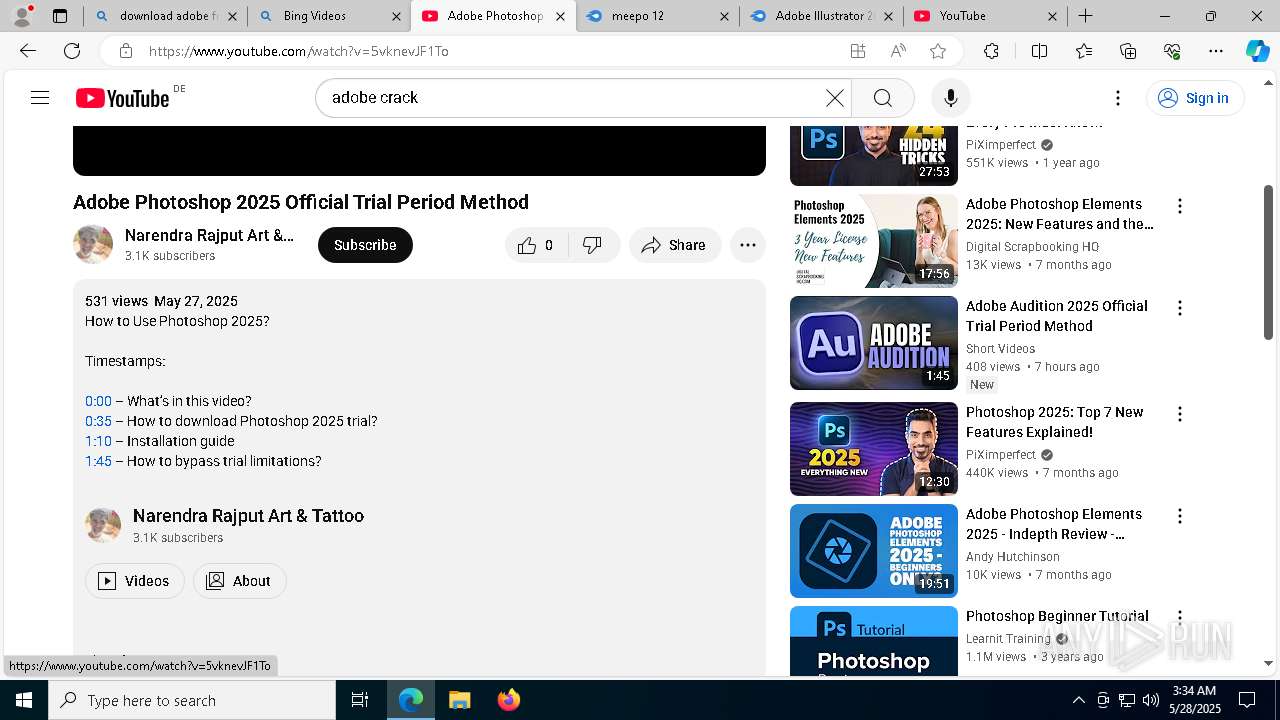Open the taskbar volume control
Viewport: 1280px width, 720px height.
[x=1150, y=700]
